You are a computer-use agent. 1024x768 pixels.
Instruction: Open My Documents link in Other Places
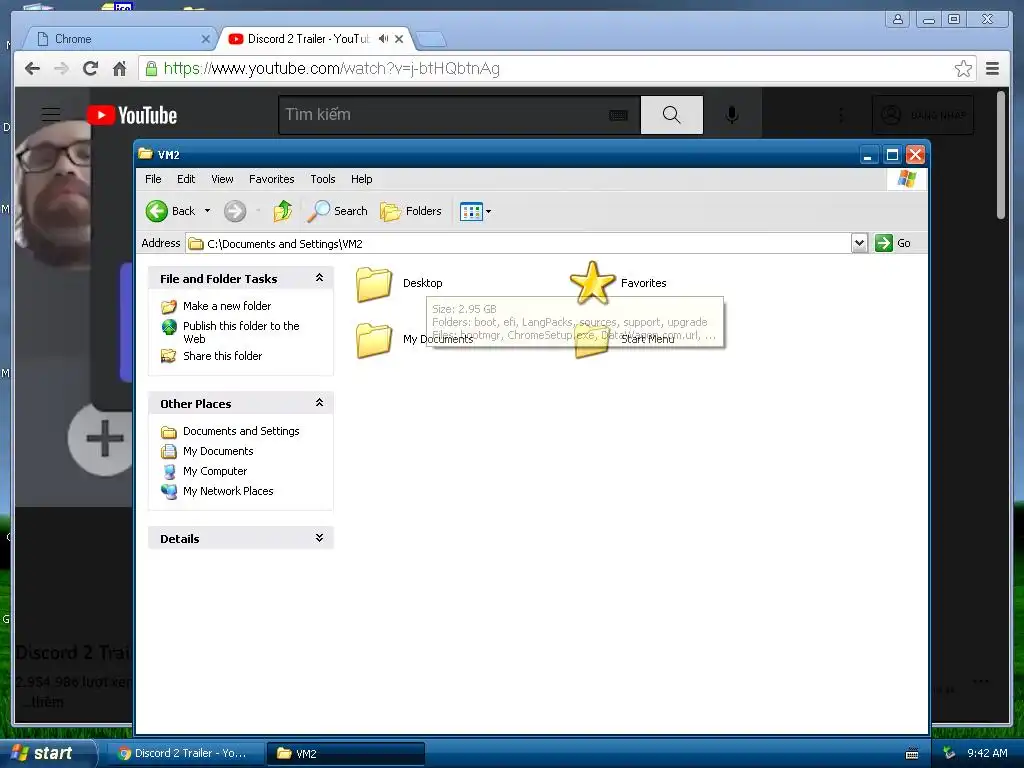pyautogui.click(x=218, y=451)
